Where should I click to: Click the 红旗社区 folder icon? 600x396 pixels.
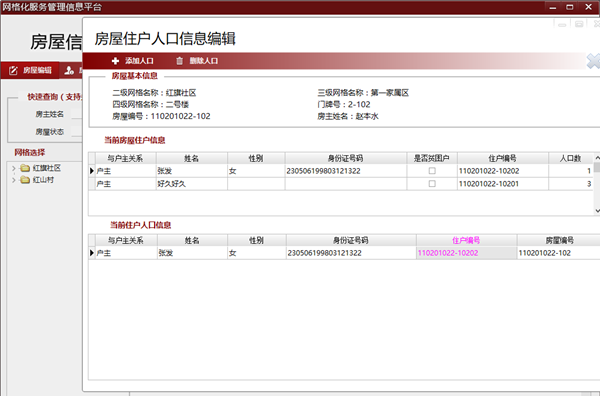25,168
